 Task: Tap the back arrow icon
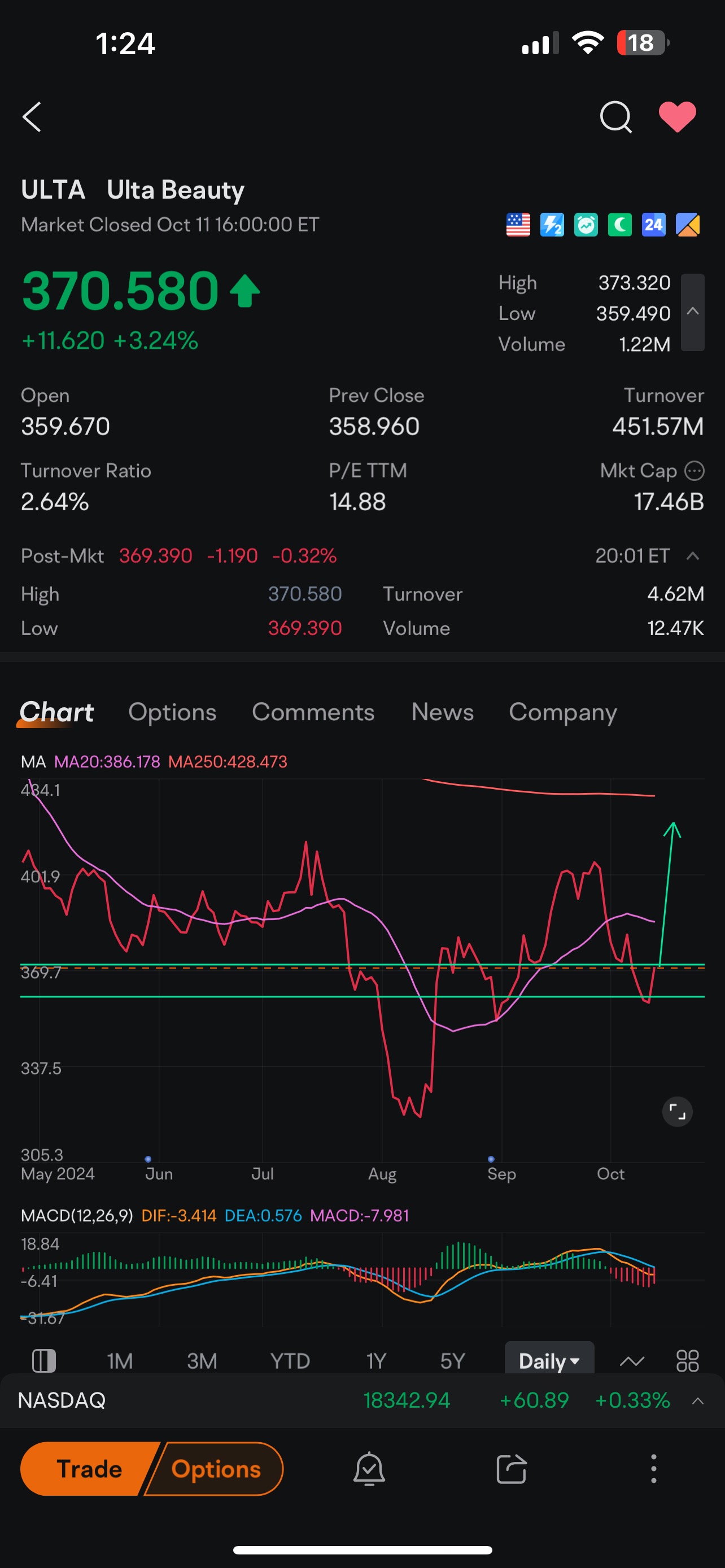(32, 117)
